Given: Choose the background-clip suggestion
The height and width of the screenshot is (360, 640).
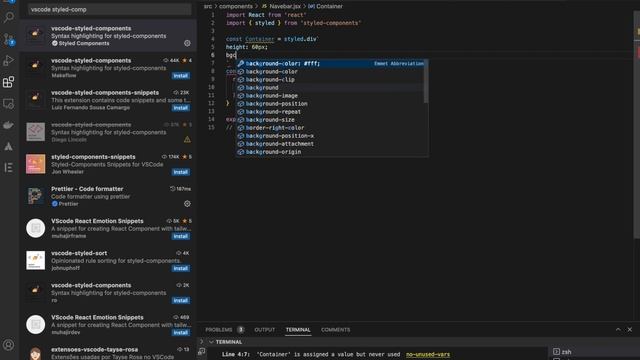Looking at the screenshot, I should pyautogui.click(x=331, y=80).
